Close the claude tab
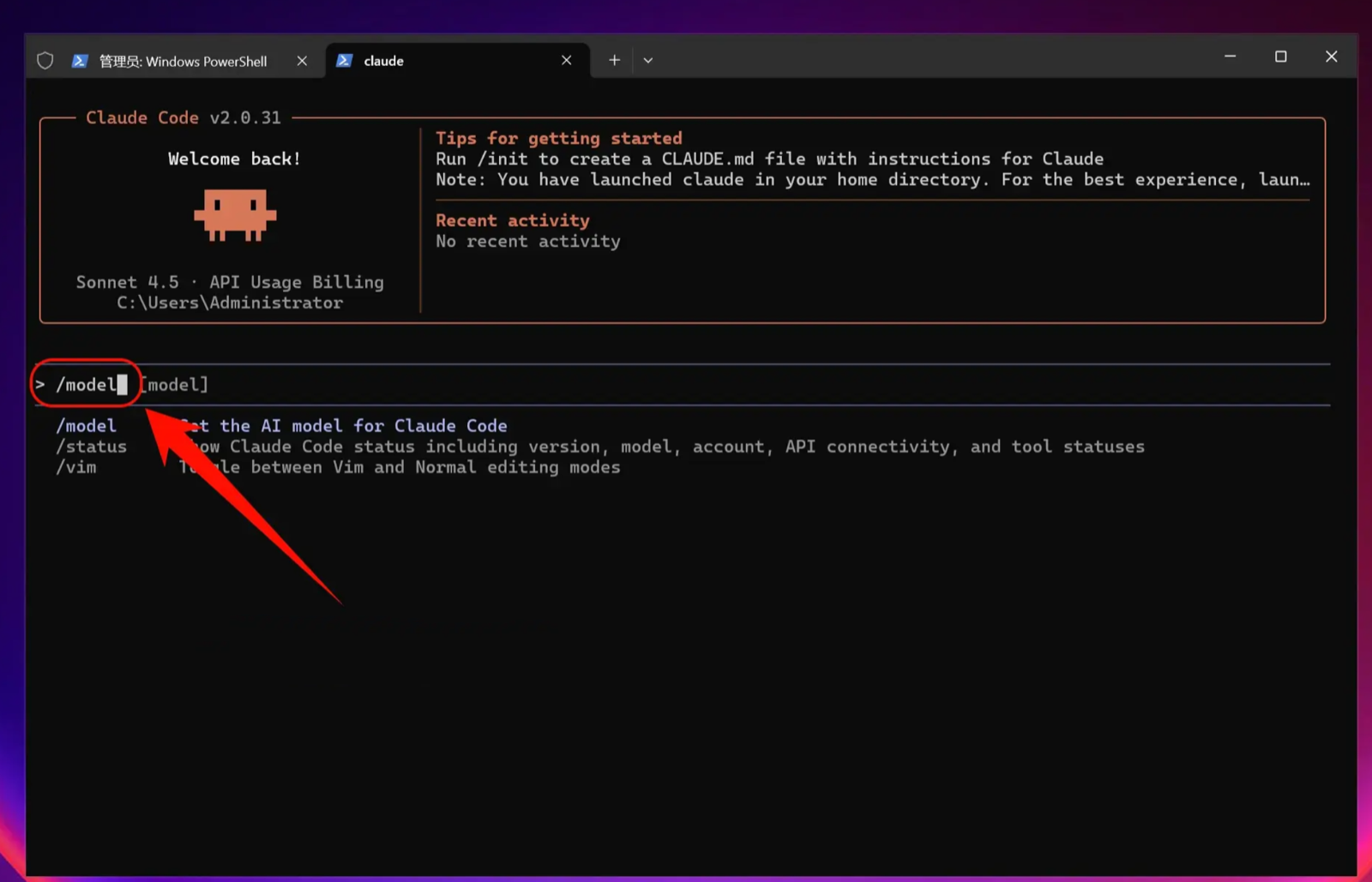The image size is (1372, 882). tap(566, 60)
